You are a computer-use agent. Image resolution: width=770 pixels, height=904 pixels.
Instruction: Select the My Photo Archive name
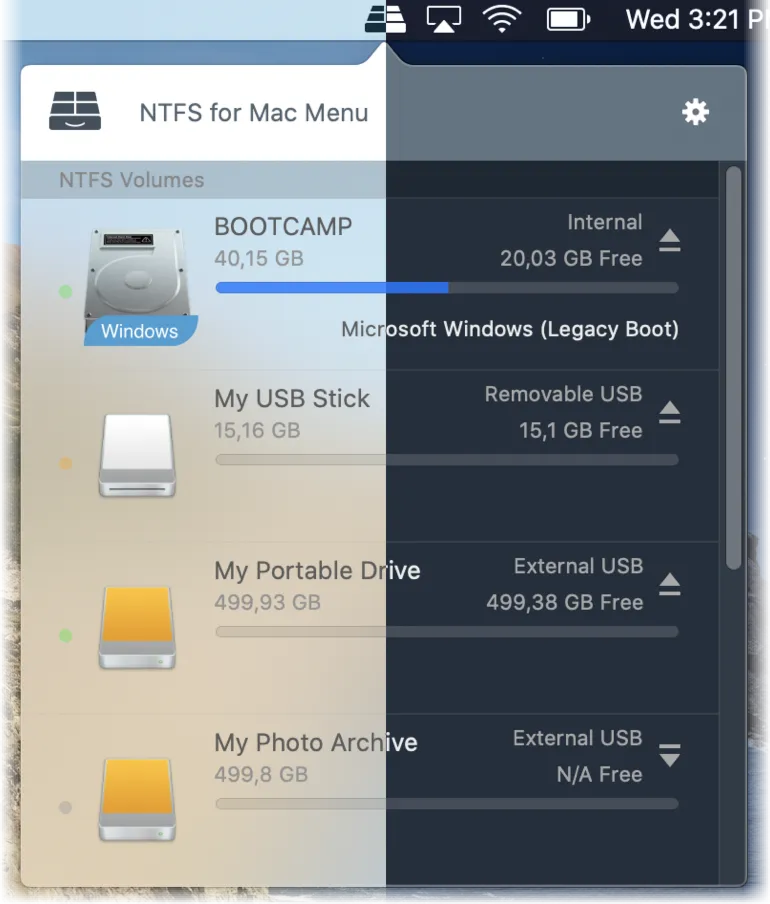pos(315,743)
